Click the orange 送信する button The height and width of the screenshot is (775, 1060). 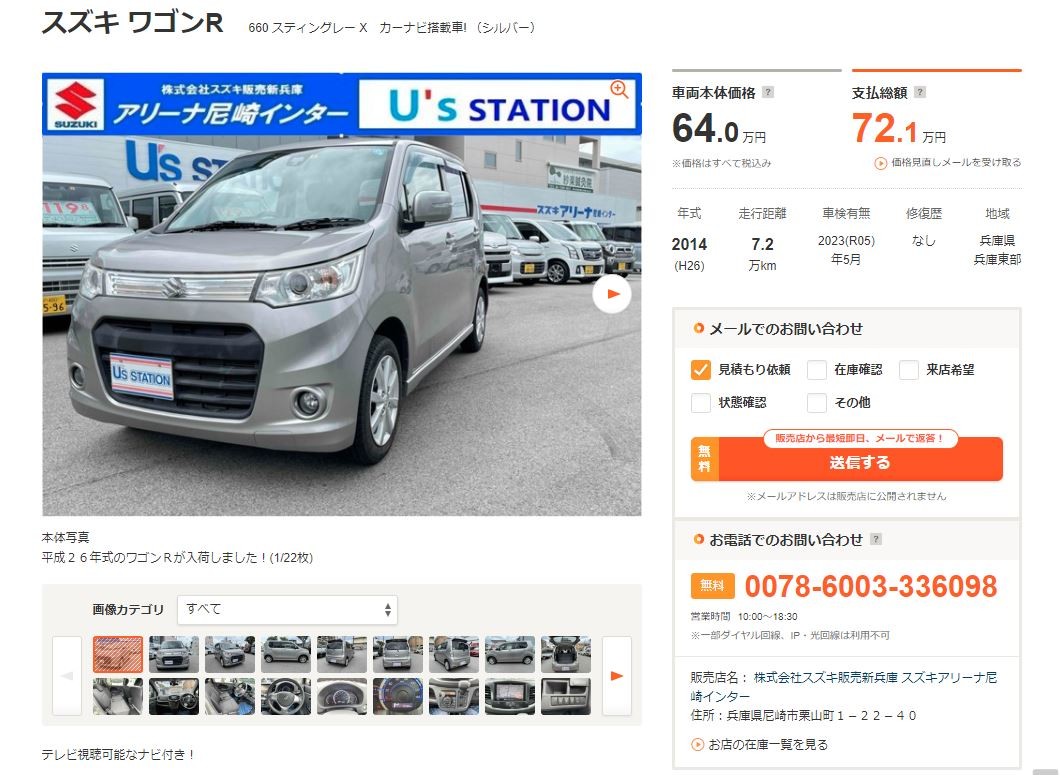(x=846, y=463)
